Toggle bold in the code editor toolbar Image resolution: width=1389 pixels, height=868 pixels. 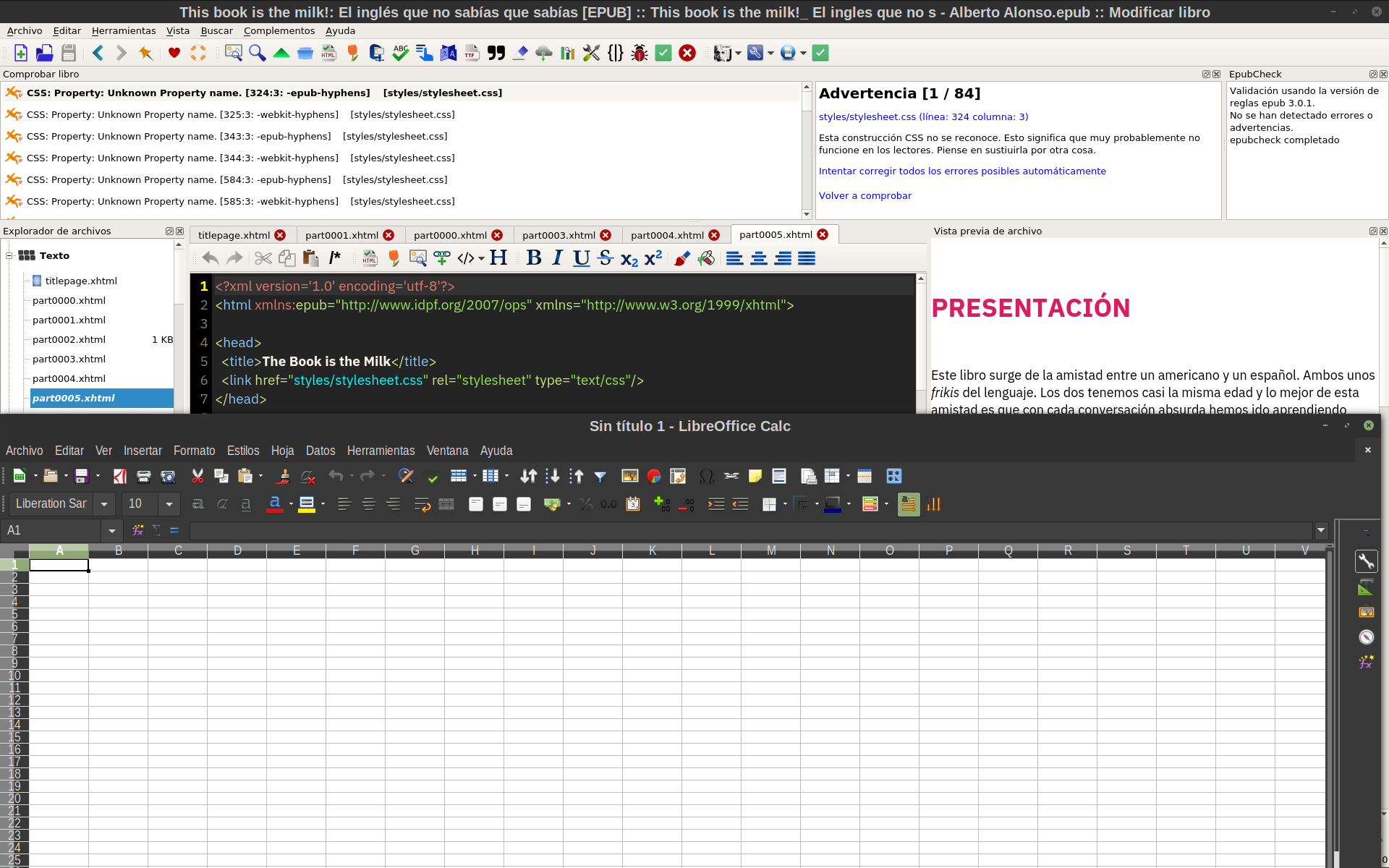(534, 258)
